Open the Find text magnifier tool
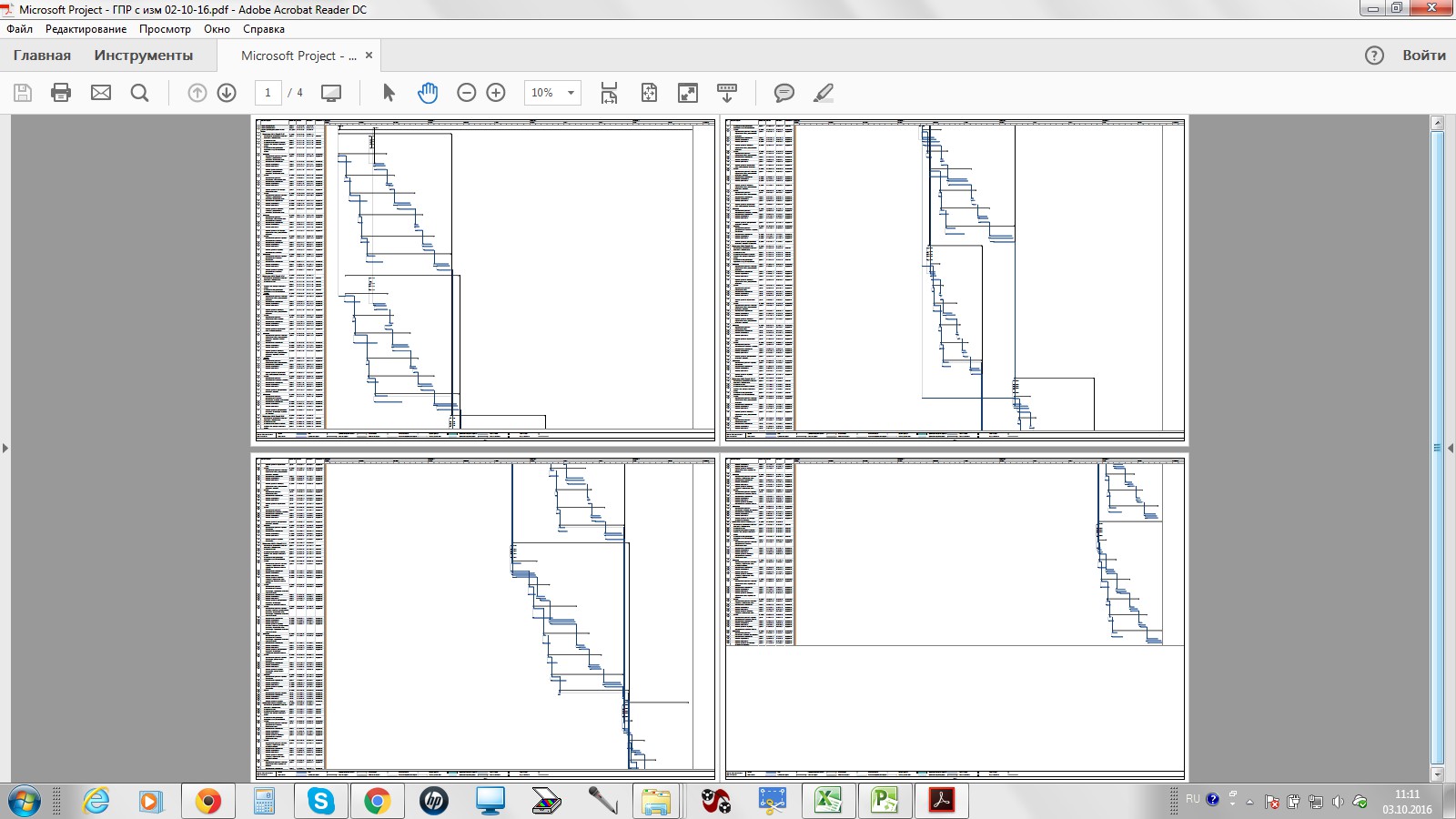1456x819 pixels. click(139, 93)
